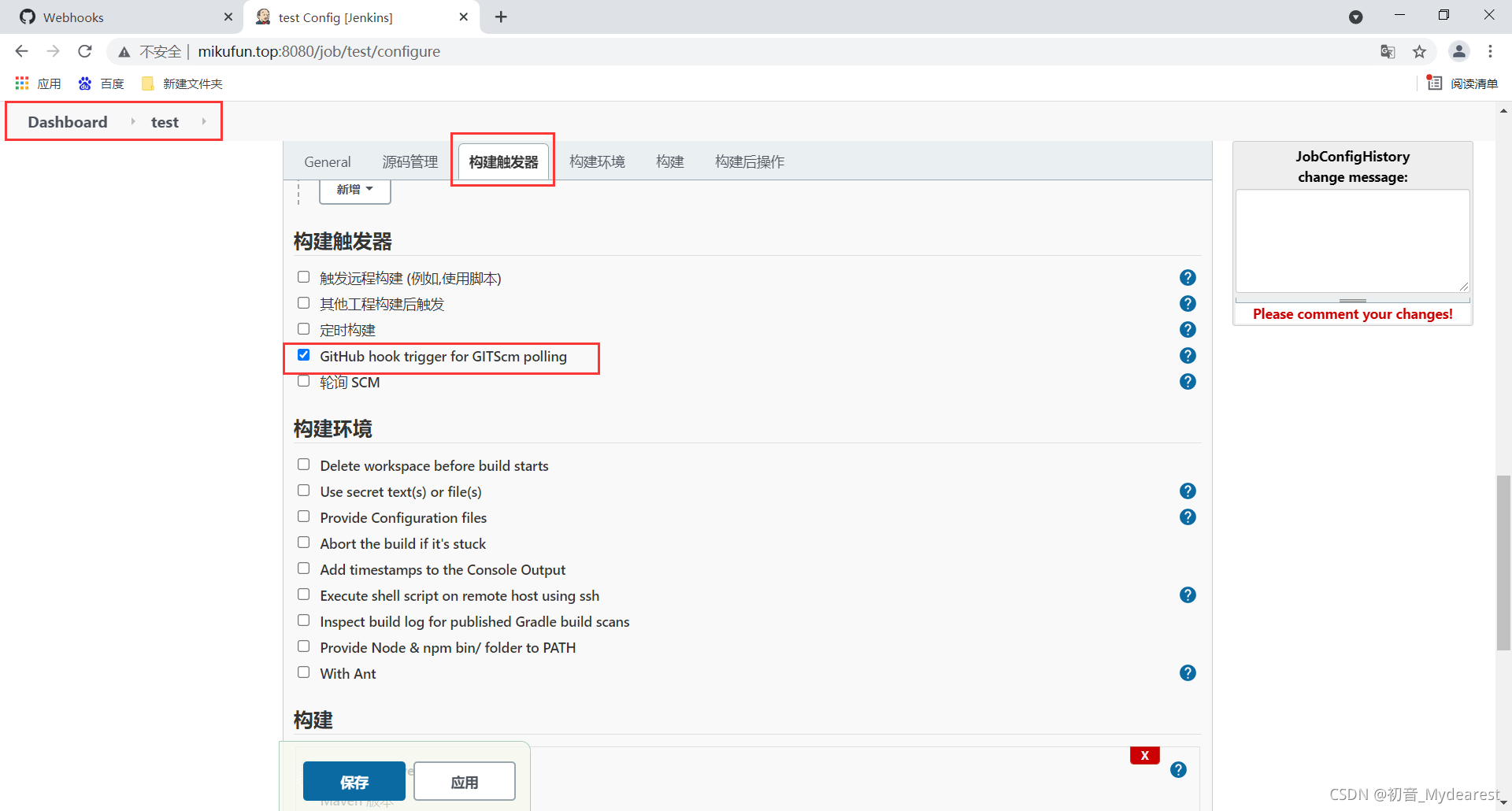
Task: Open test job breadcrumb link
Action: (165, 122)
